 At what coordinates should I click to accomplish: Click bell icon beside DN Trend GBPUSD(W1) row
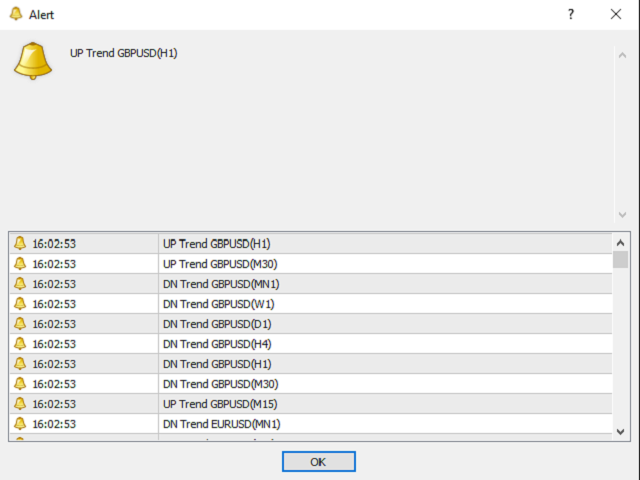click(x=20, y=304)
